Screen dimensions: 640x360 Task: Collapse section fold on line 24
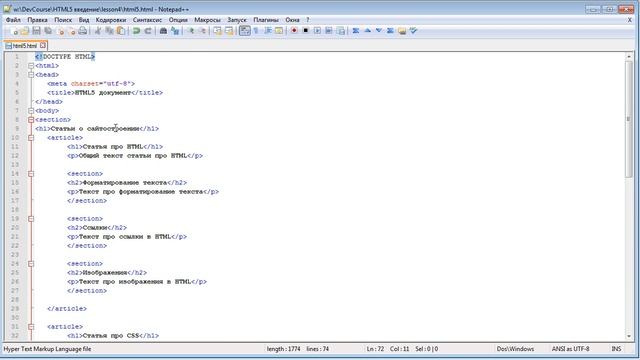(x=31, y=264)
